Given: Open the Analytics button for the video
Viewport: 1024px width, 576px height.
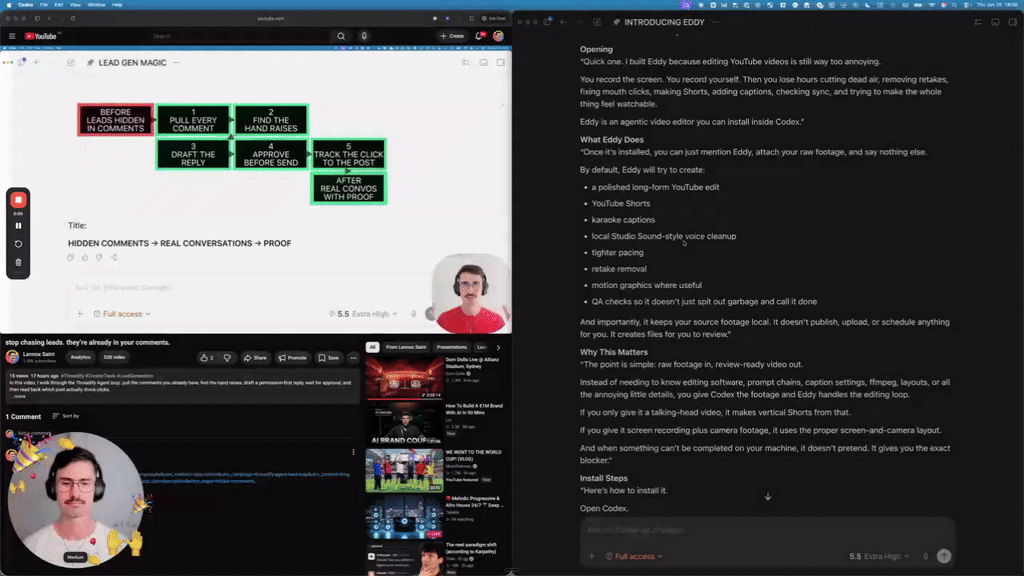Looking at the screenshot, I should (x=80, y=357).
